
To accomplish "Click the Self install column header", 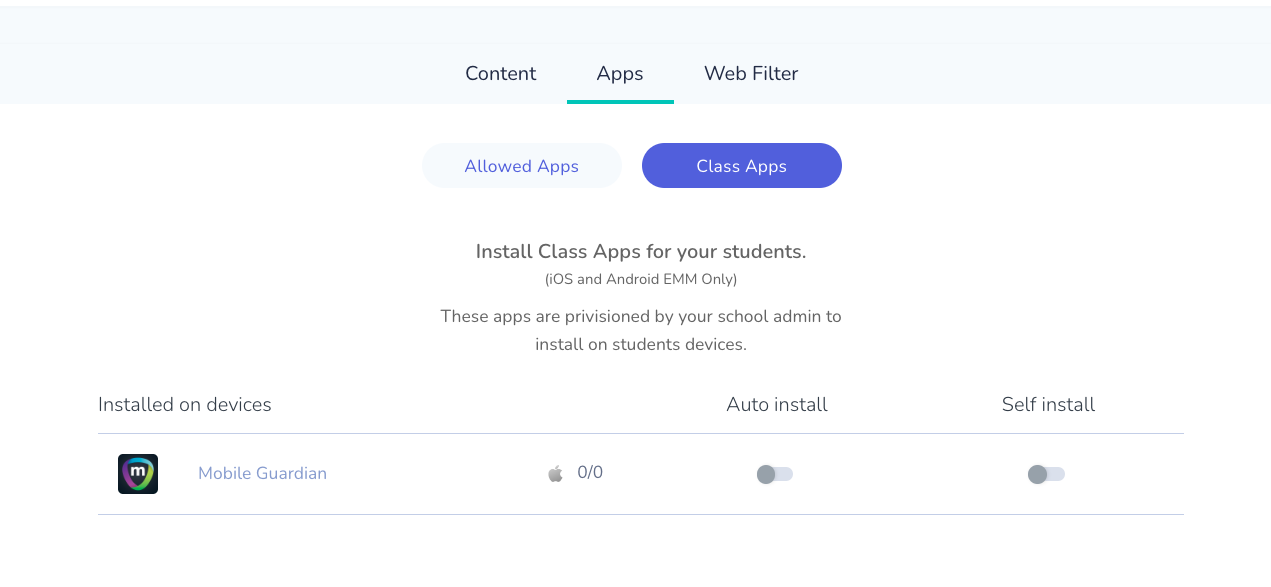I will [x=1048, y=405].
